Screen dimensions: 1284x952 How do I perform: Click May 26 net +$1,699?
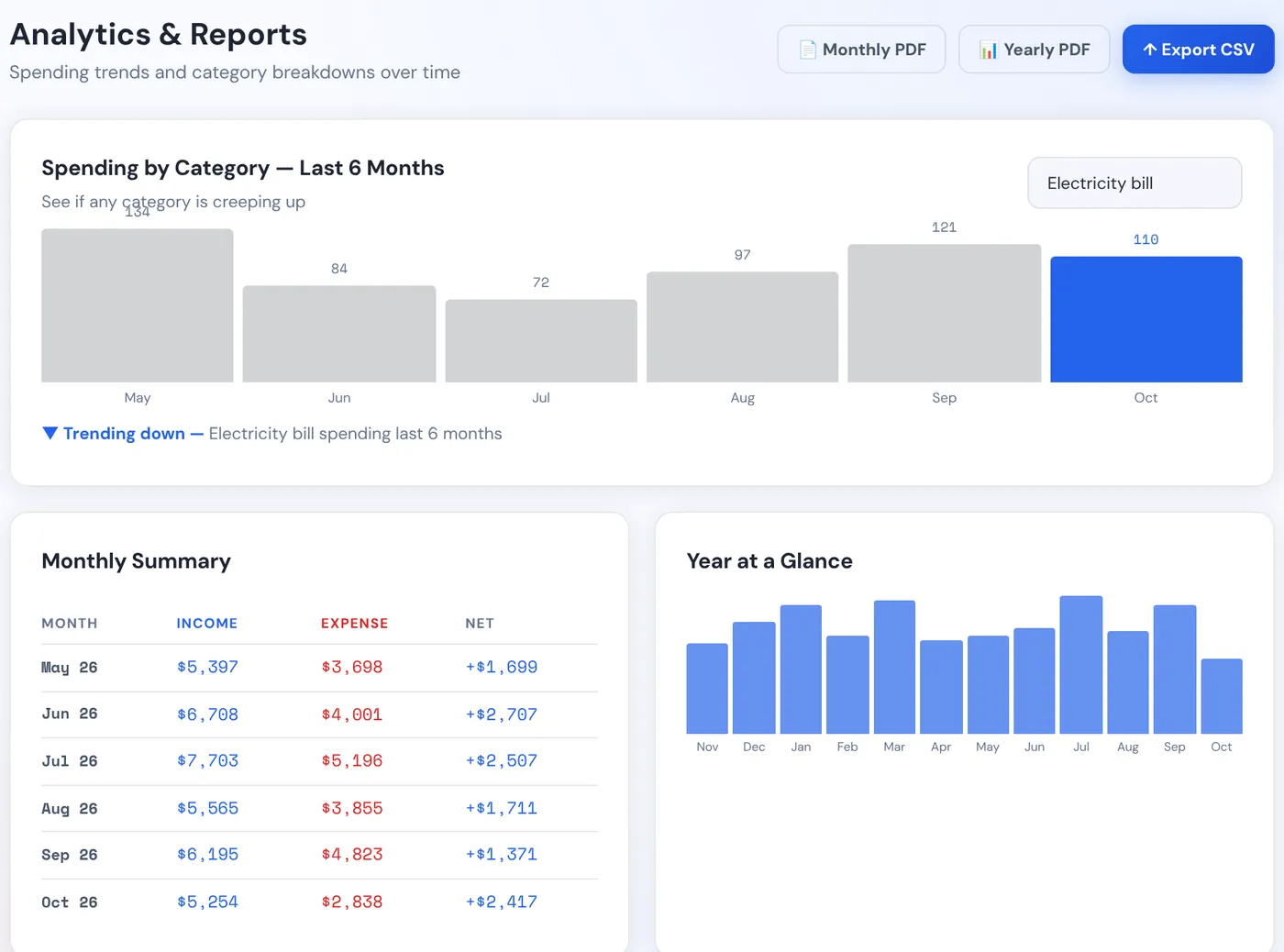502,668
